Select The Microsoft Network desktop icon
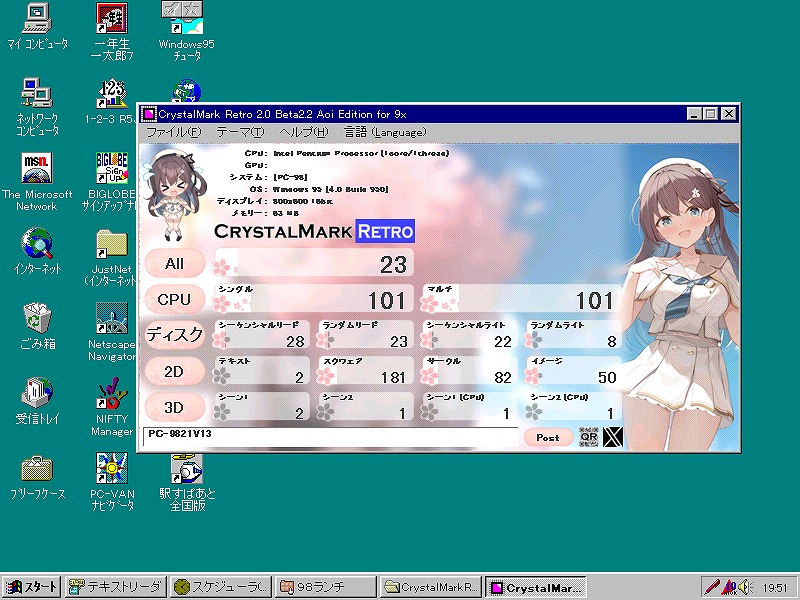 [37, 181]
